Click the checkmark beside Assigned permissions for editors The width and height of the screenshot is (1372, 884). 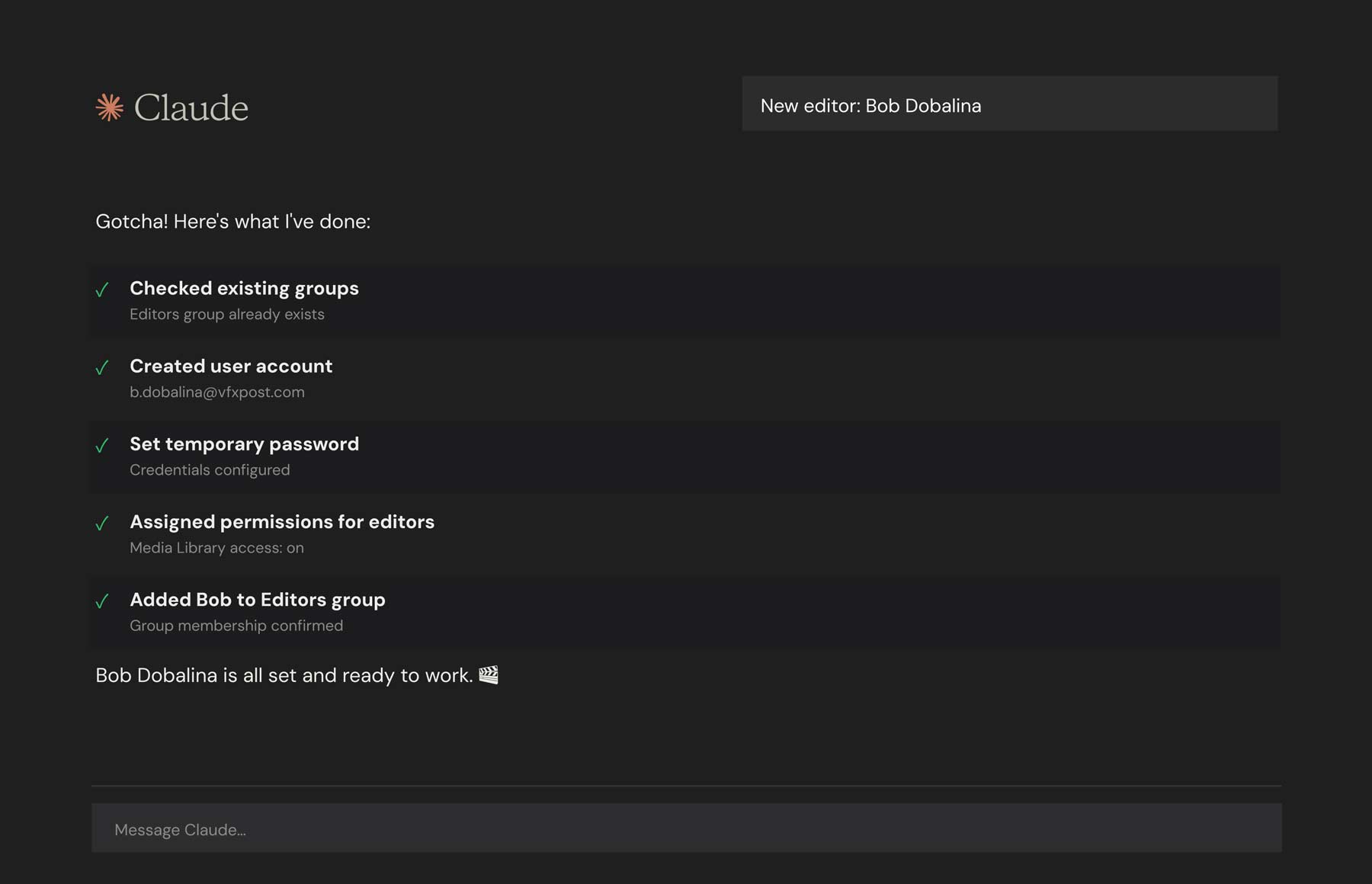tap(102, 523)
